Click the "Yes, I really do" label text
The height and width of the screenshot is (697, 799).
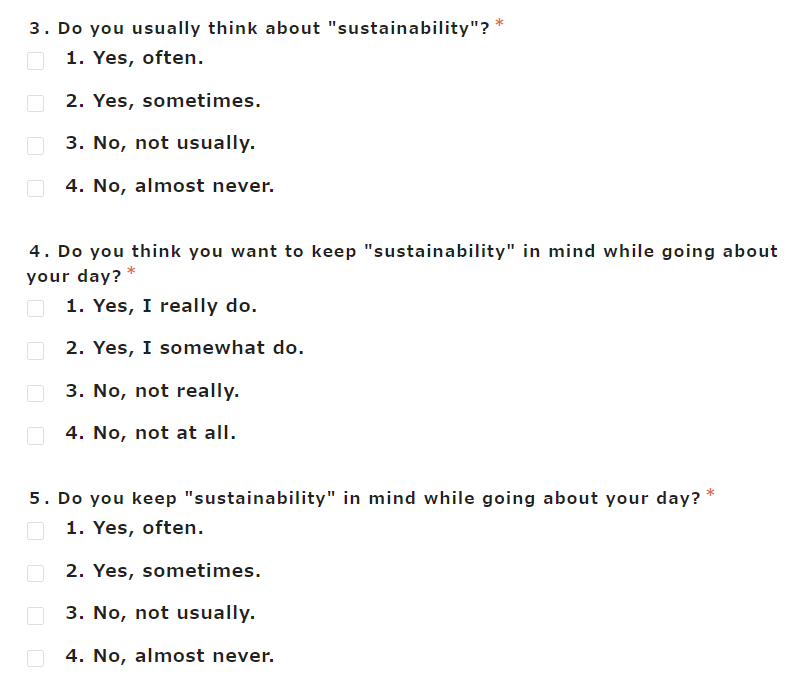click(x=162, y=306)
